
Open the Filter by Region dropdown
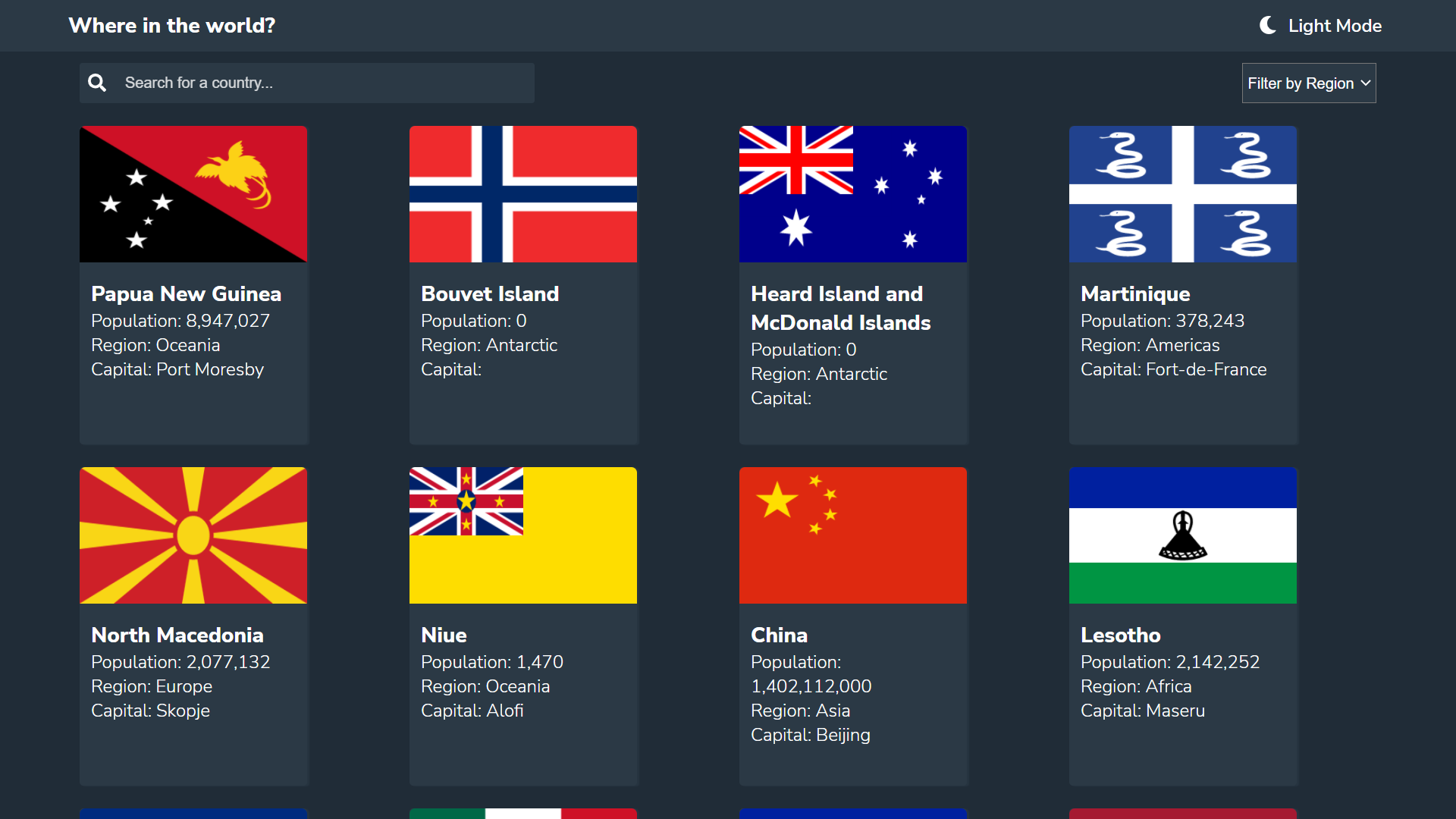pos(1309,83)
